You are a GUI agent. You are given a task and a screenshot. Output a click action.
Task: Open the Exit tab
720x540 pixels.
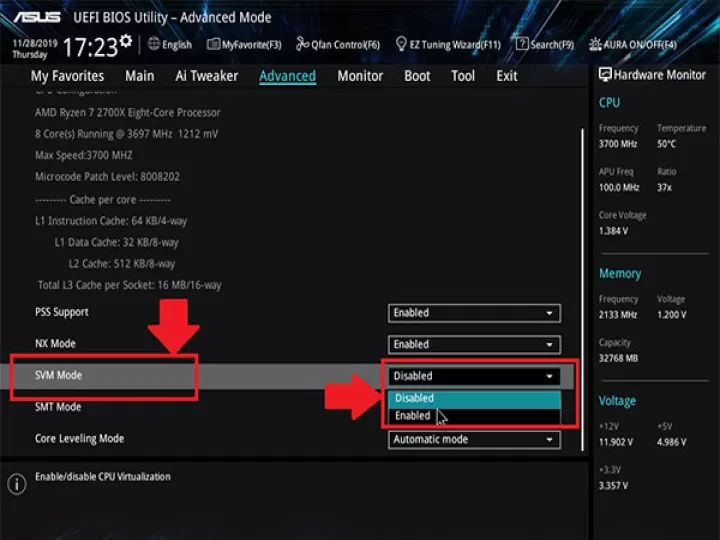tap(506, 76)
